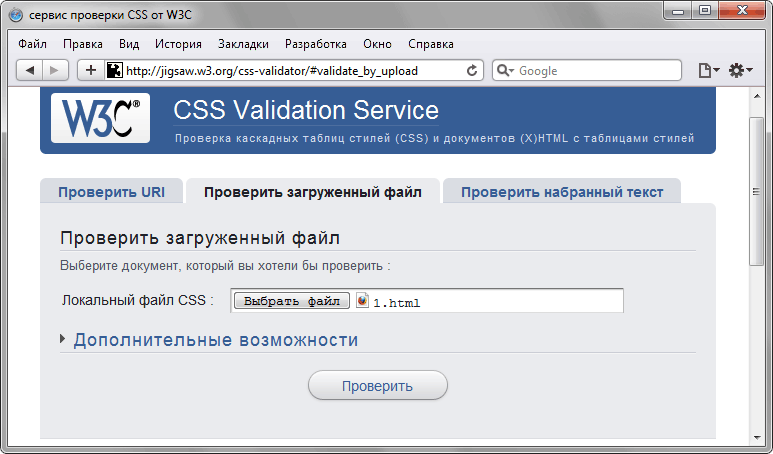Click the Safari back navigation arrow

pos(30,70)
